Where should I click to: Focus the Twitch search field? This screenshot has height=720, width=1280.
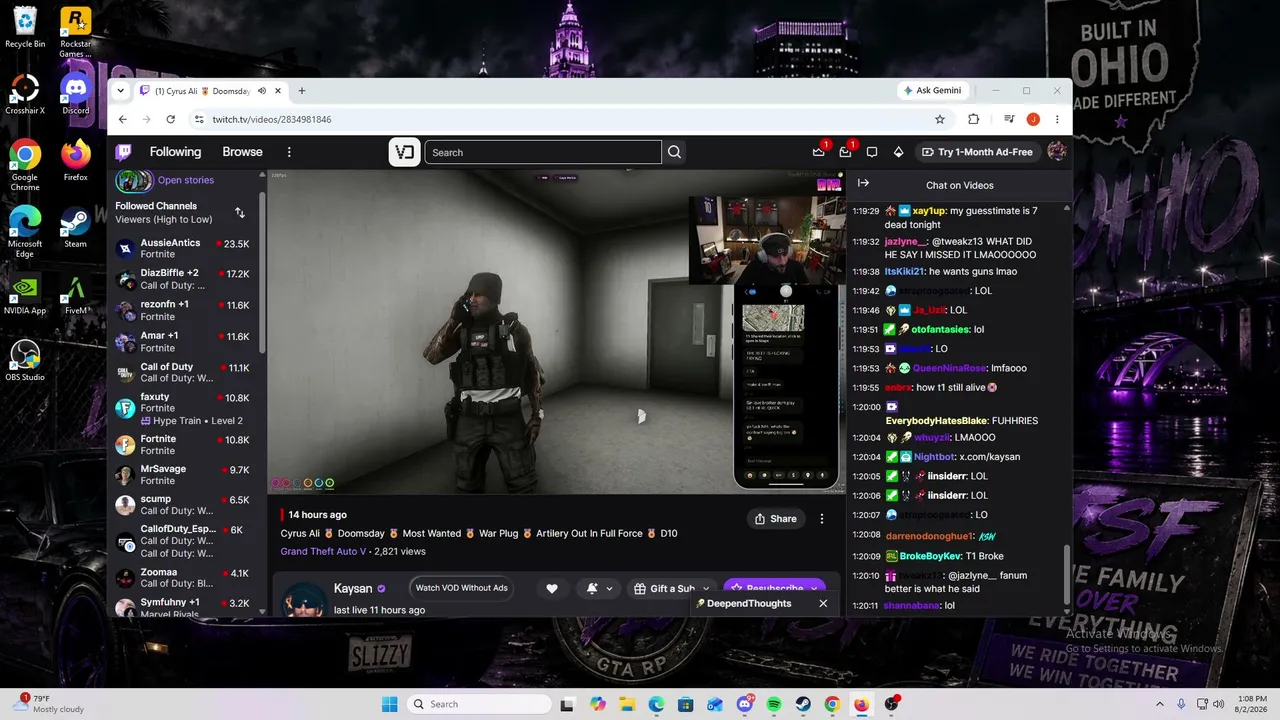tap(543, 152)
